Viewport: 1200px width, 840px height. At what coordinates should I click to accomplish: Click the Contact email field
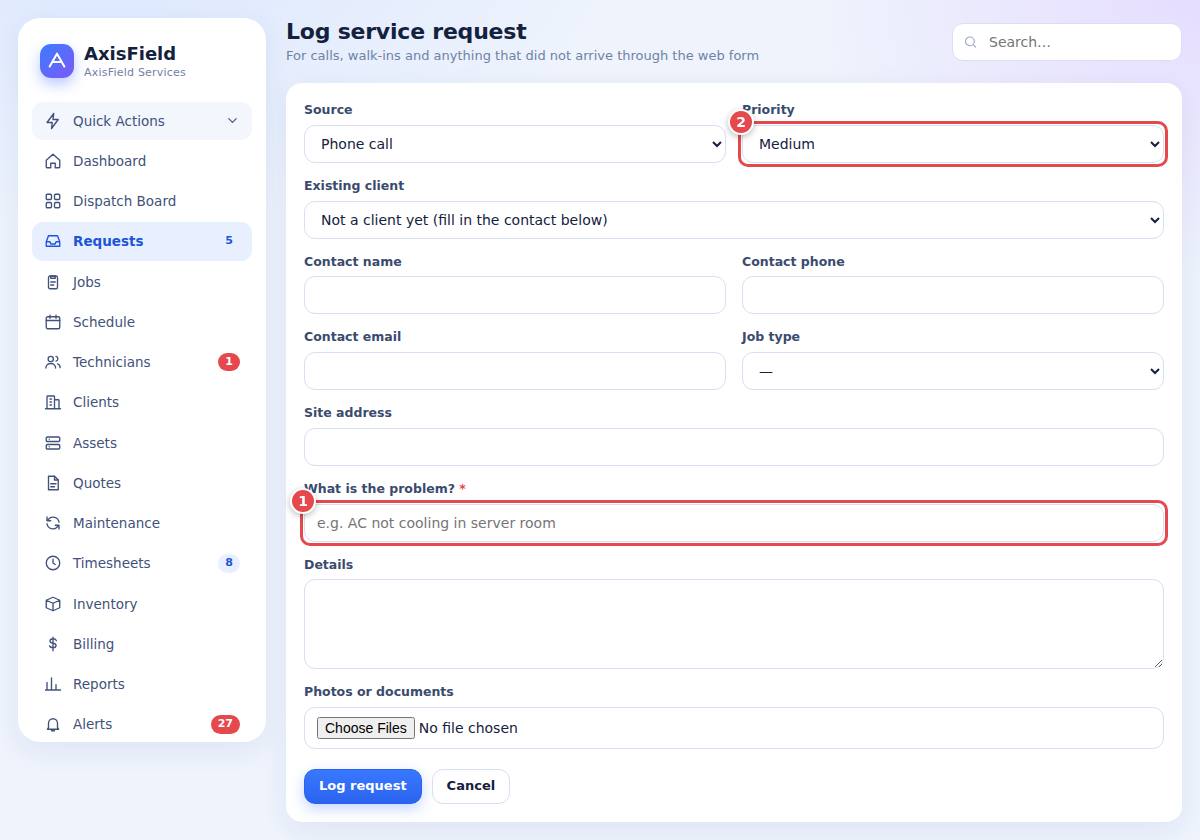(515, 371)
